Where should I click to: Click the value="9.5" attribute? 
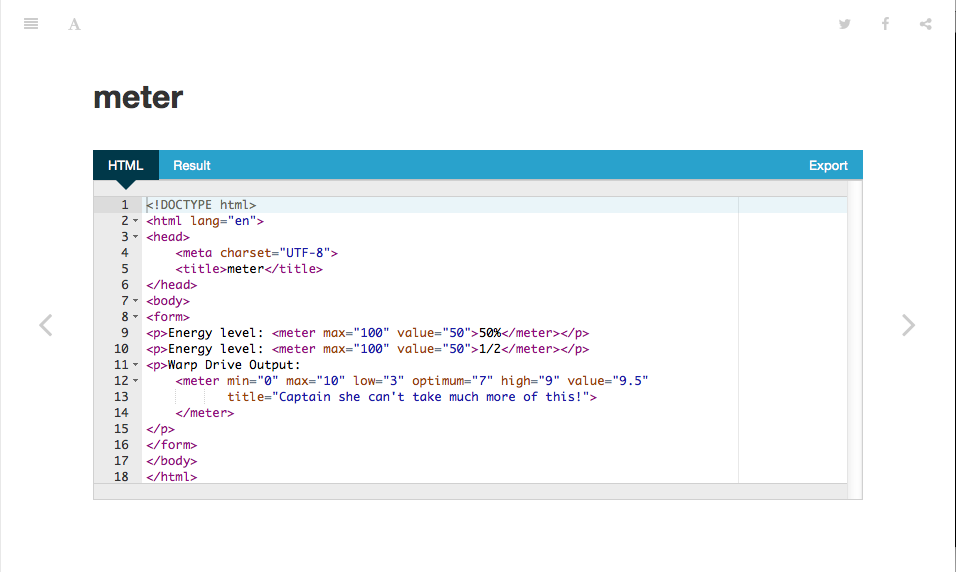(608, 381)
